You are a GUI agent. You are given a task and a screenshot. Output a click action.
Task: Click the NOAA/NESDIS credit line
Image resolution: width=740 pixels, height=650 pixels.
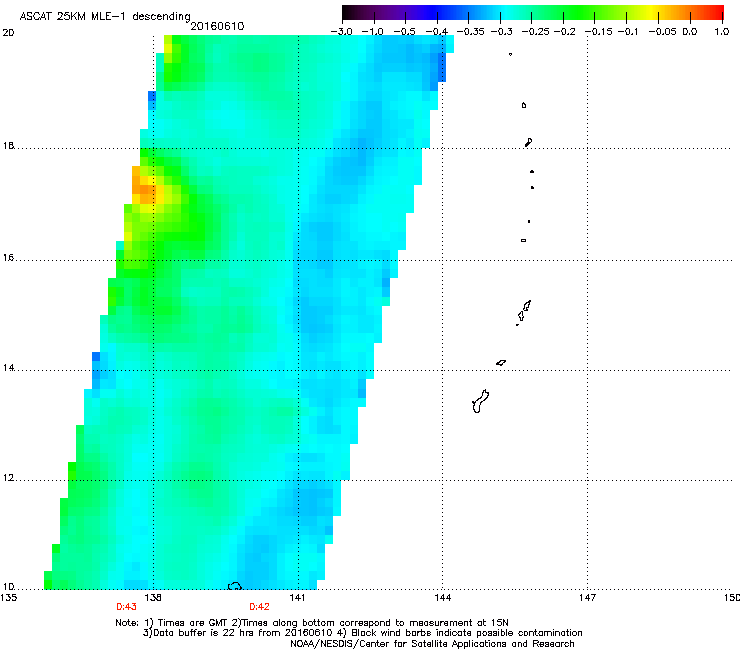[432, 644]
